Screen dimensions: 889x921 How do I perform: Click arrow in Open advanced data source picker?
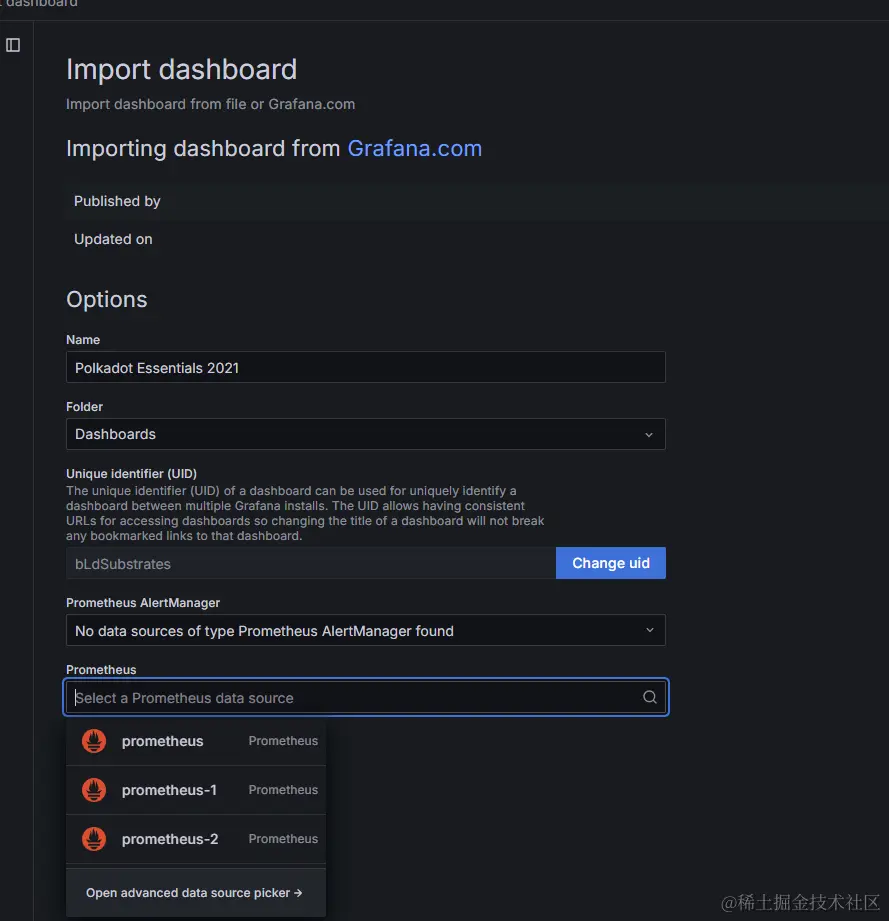click(298, 893)
